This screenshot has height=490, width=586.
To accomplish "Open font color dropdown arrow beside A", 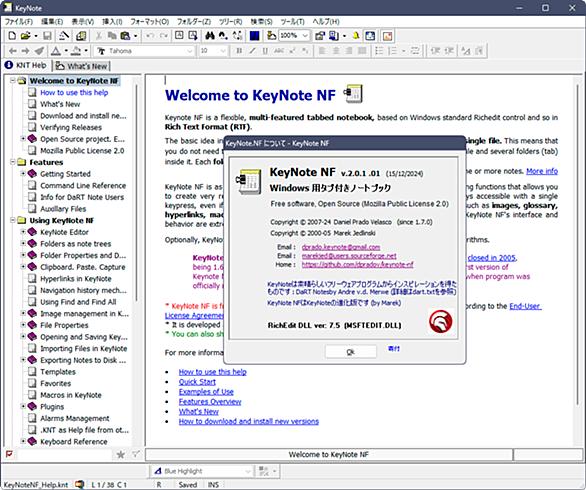I will (x=66, y=50).
